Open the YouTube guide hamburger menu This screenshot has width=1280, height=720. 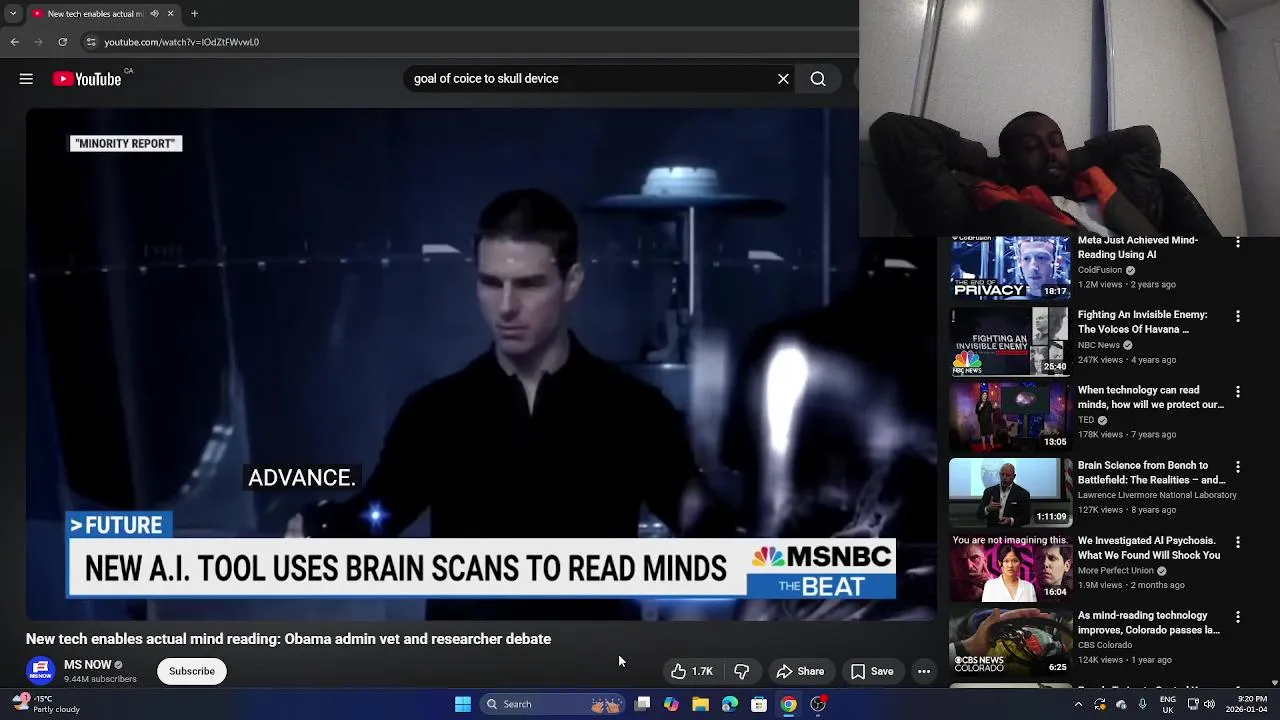26,79
